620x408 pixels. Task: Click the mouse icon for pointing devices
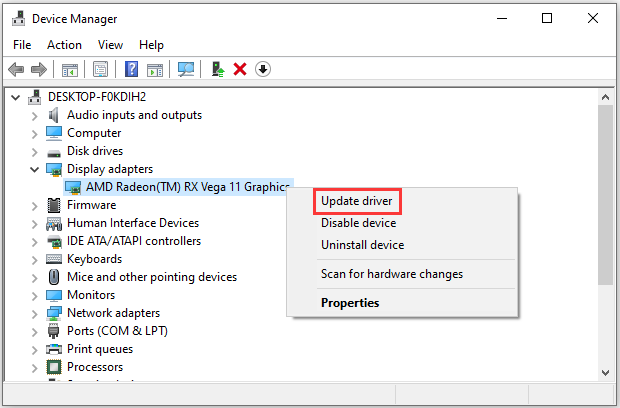click(54, 277)
